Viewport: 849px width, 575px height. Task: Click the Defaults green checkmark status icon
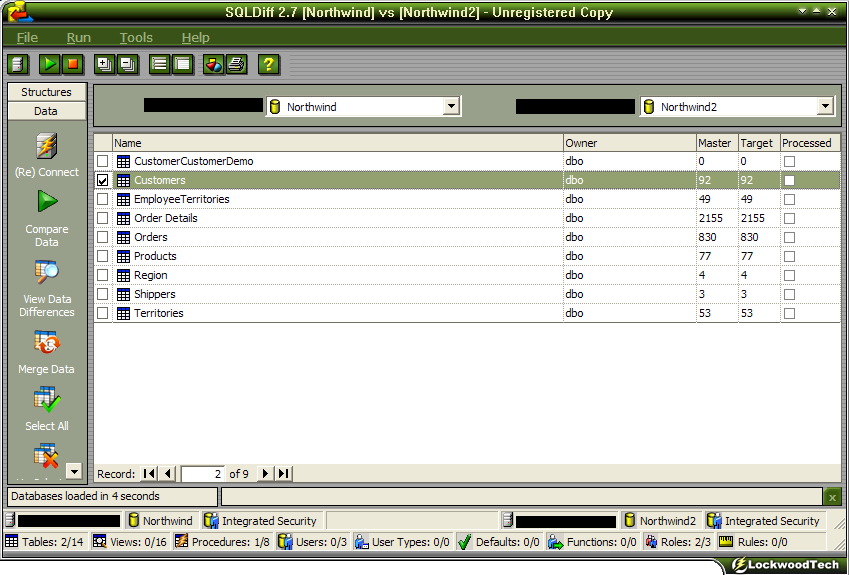coord(464,541)
